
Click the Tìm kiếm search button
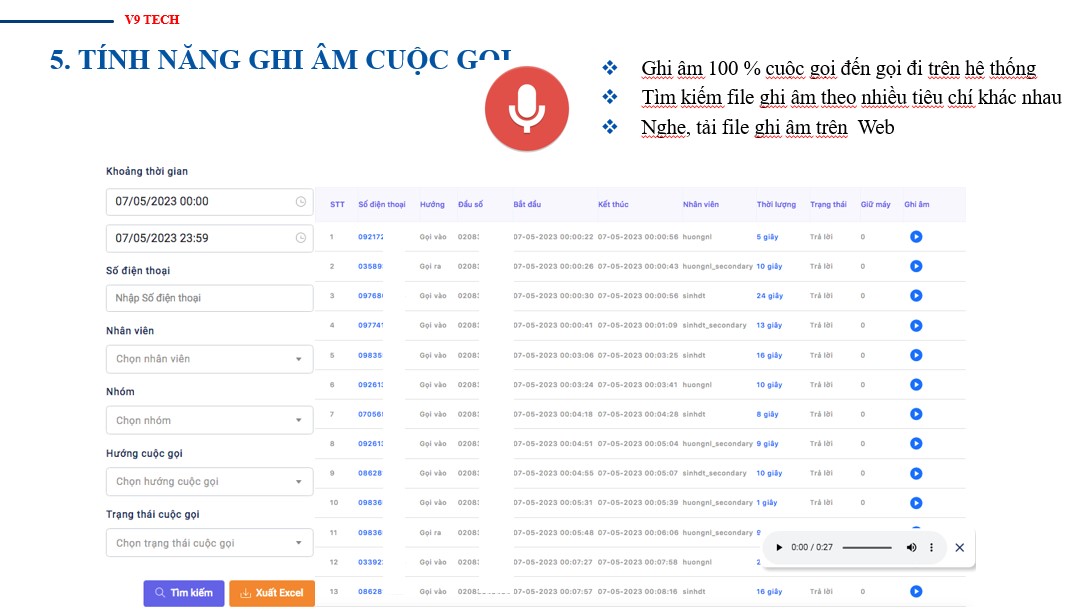click(183, 593)
